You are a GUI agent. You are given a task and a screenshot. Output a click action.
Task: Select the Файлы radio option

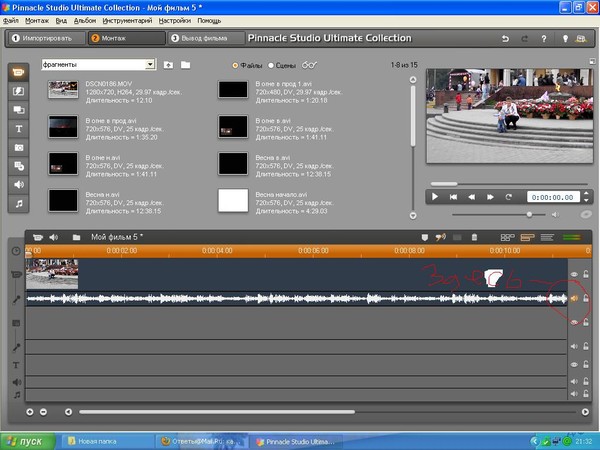[x=235, y=65]
